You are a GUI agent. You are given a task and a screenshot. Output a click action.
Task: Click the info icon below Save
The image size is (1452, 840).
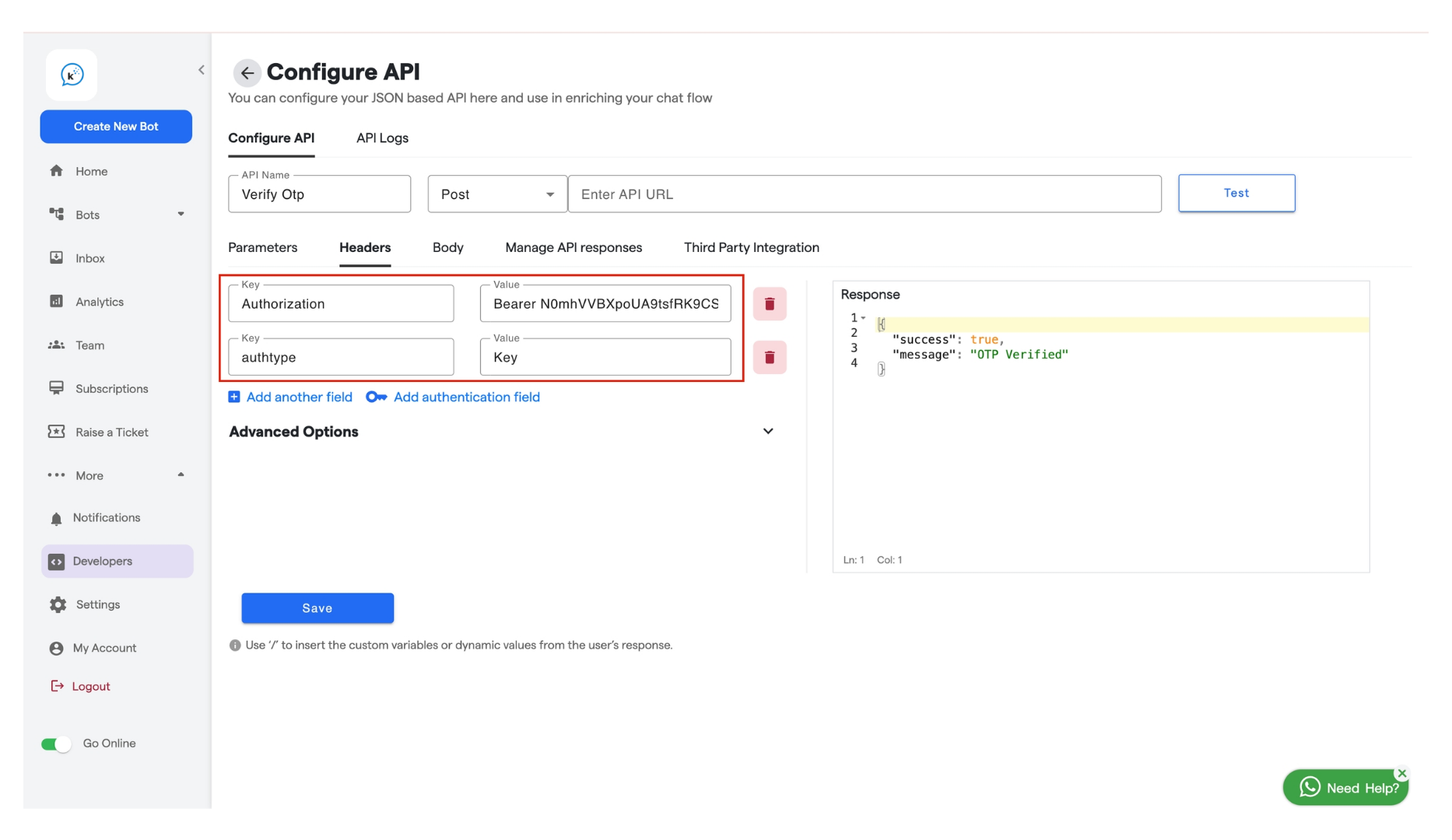pyautogui.click(x=235, y=646)
